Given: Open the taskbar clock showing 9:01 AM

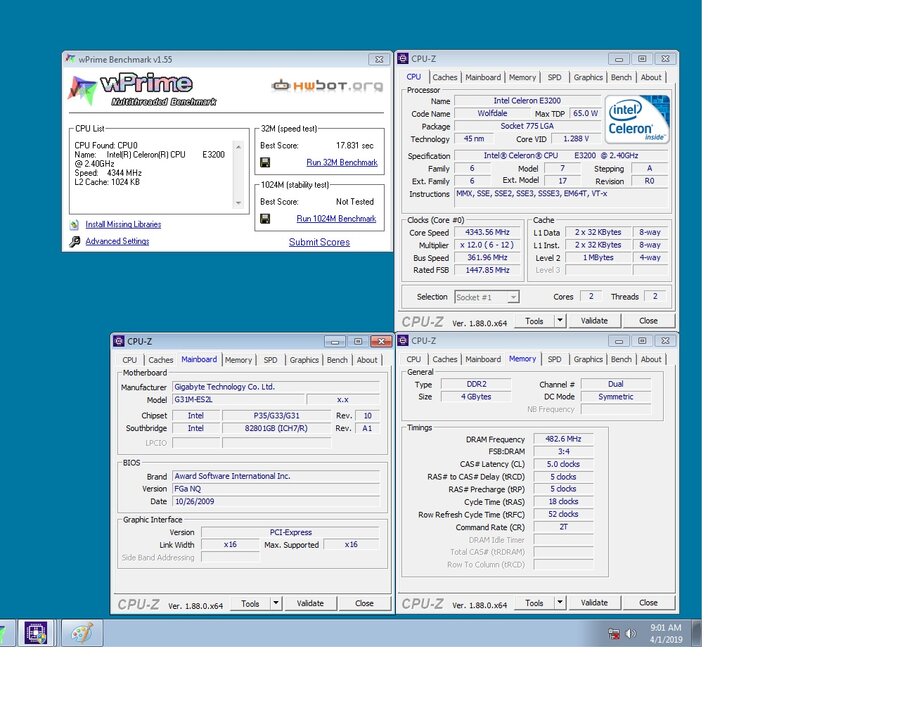Looking at the screenshot, I should tap(666, 633).
